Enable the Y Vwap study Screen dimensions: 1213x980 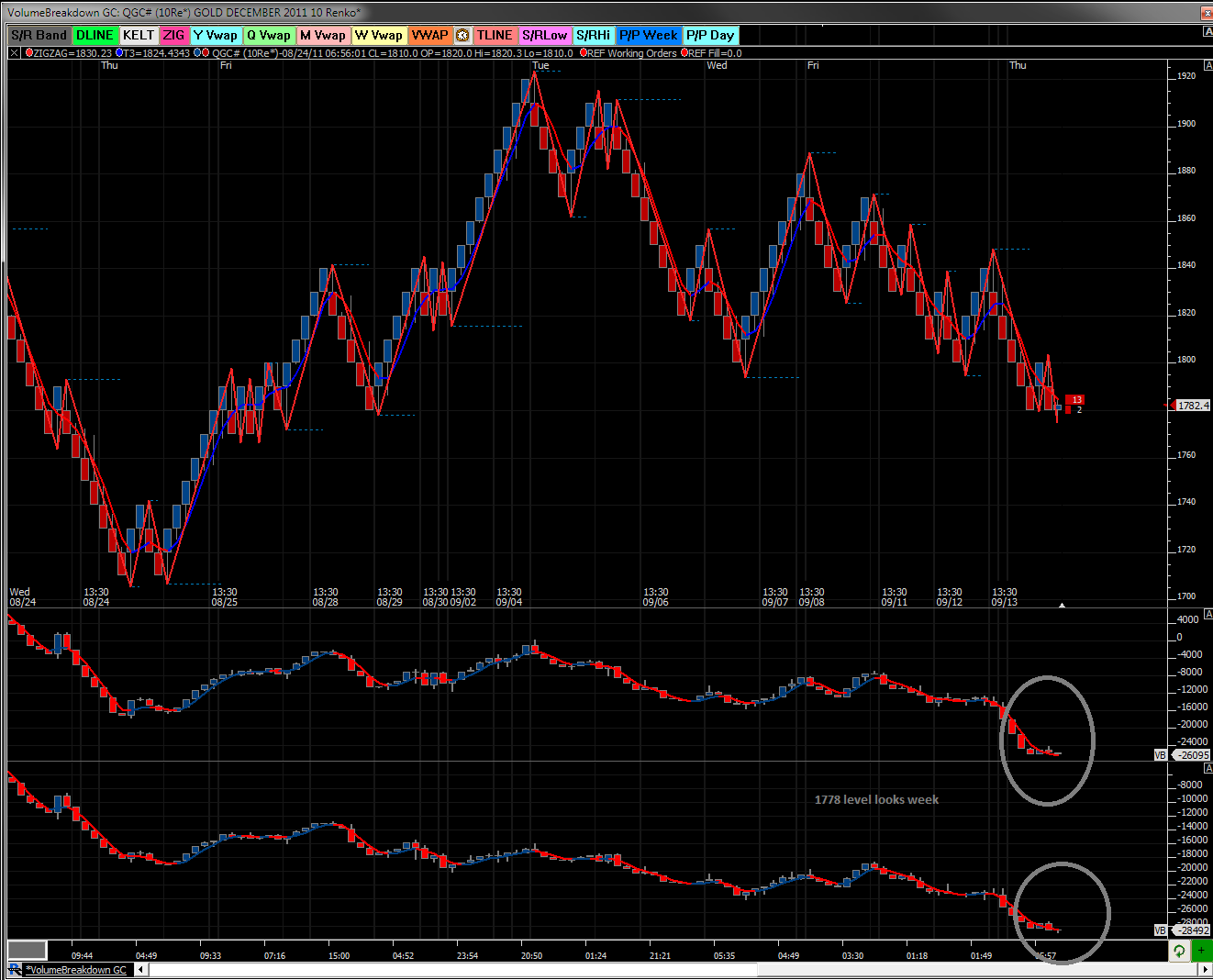pyautogui.click(x=216, y=35)
